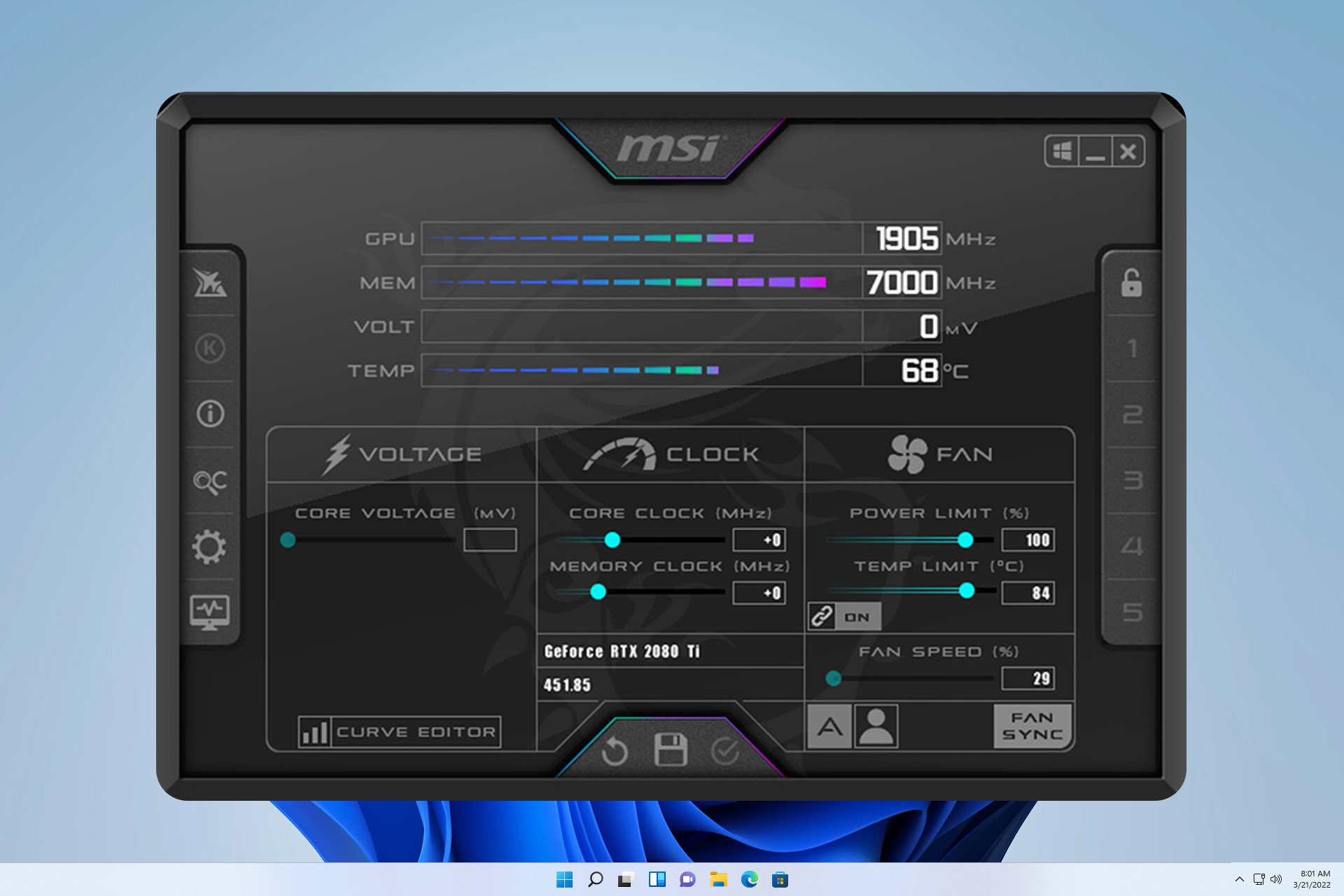Launch the Kombustor stress test icon
Viewport: 1344px width, 896px height.
[x=210, y=348]
